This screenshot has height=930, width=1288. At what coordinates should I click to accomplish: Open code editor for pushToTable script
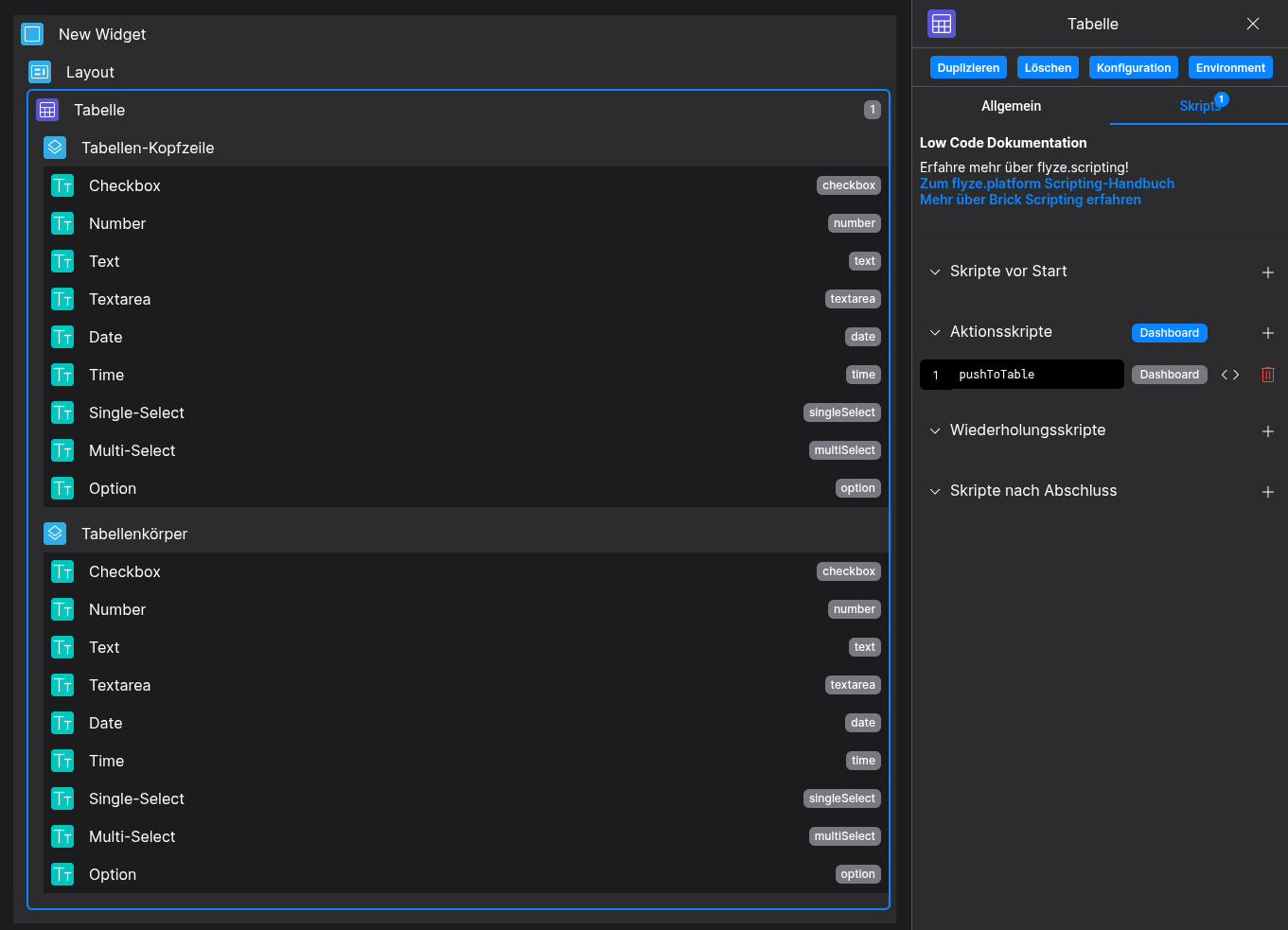(1229, 375)
